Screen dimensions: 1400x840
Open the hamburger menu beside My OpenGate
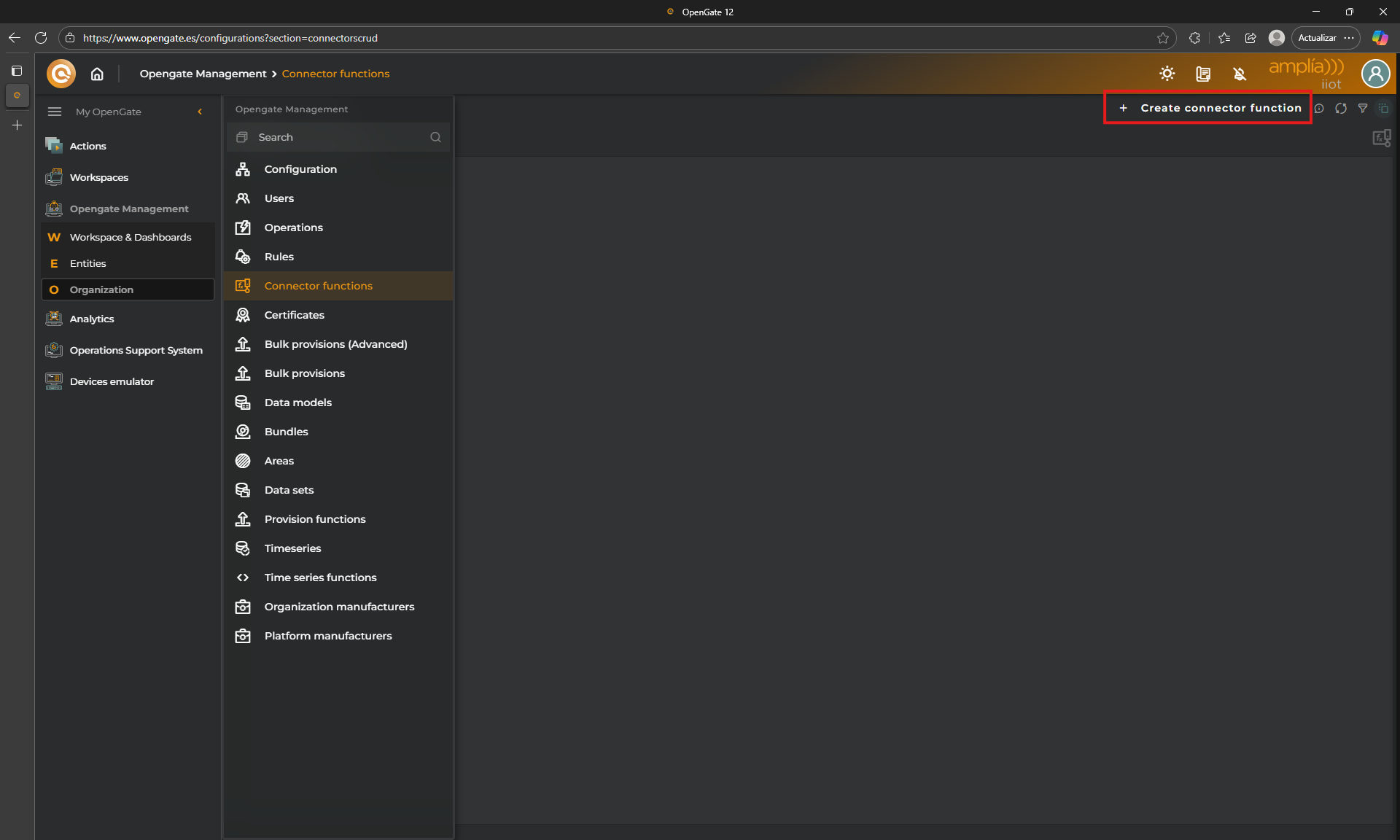click(x=55, y=112)
